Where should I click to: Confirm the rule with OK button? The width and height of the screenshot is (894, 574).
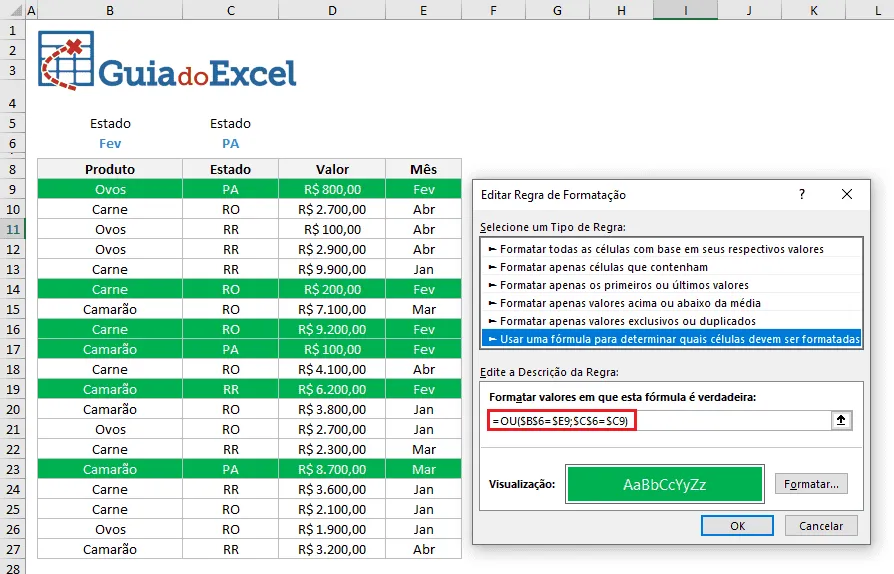[x=737, y=526]
